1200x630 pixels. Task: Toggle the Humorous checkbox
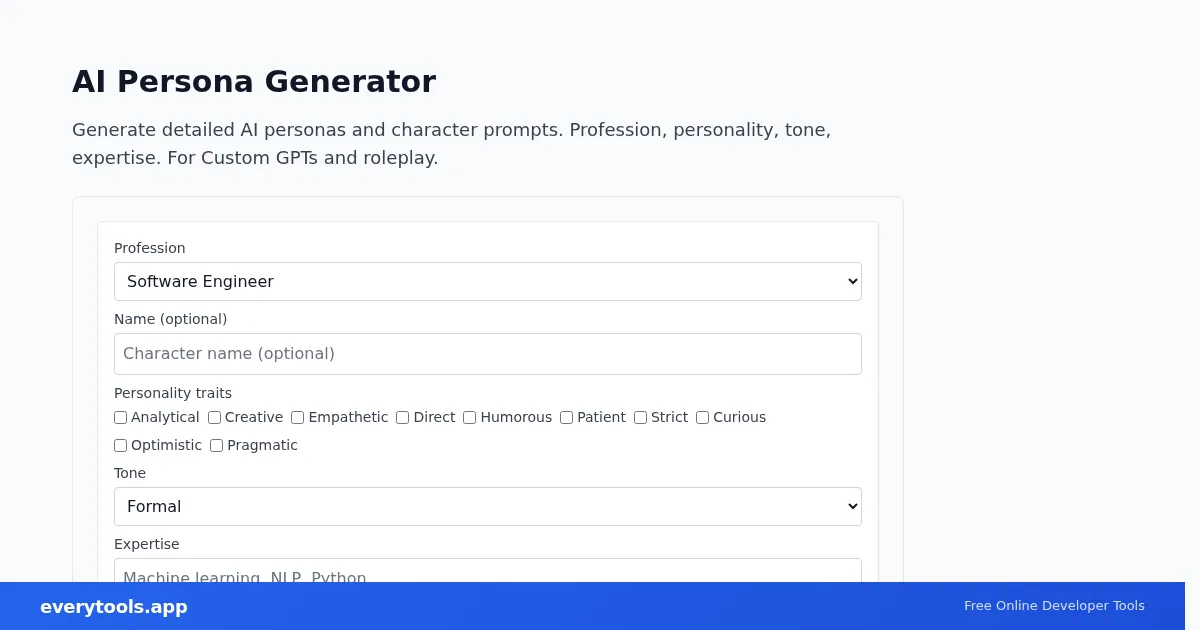tap(470, 418)
